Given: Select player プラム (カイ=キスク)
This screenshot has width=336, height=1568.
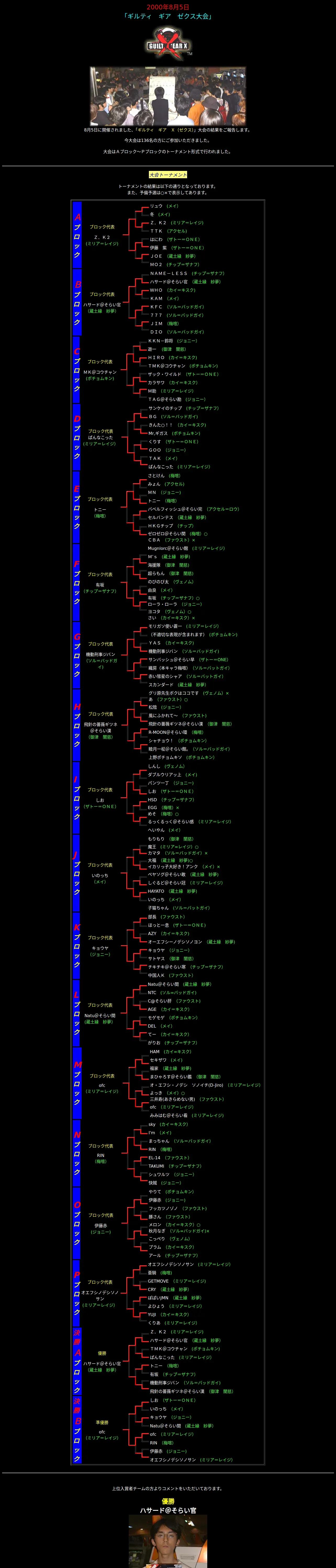Looking at the screenshot, I should coord(171,1247).
